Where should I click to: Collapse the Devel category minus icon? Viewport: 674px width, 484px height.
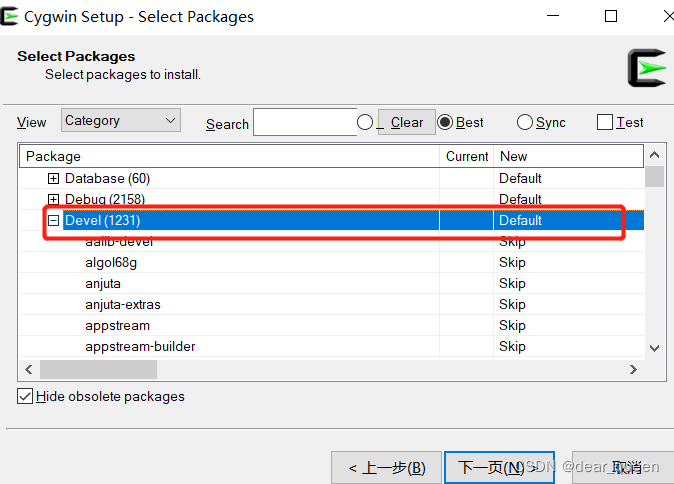coord(54,220)
